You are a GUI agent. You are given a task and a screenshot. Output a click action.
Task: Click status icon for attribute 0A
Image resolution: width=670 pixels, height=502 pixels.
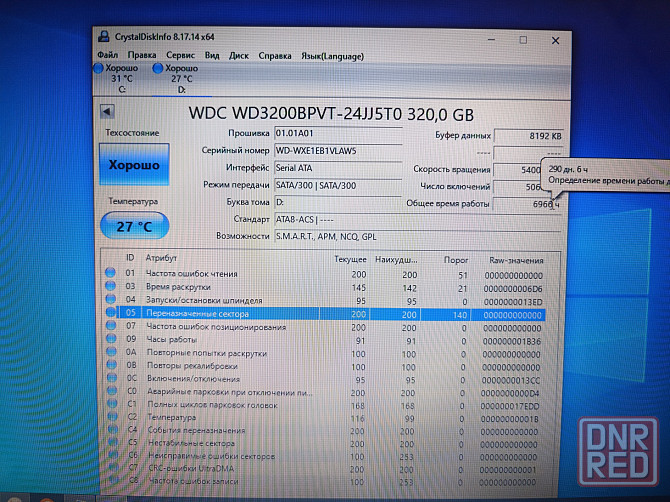tap(112, 352)
